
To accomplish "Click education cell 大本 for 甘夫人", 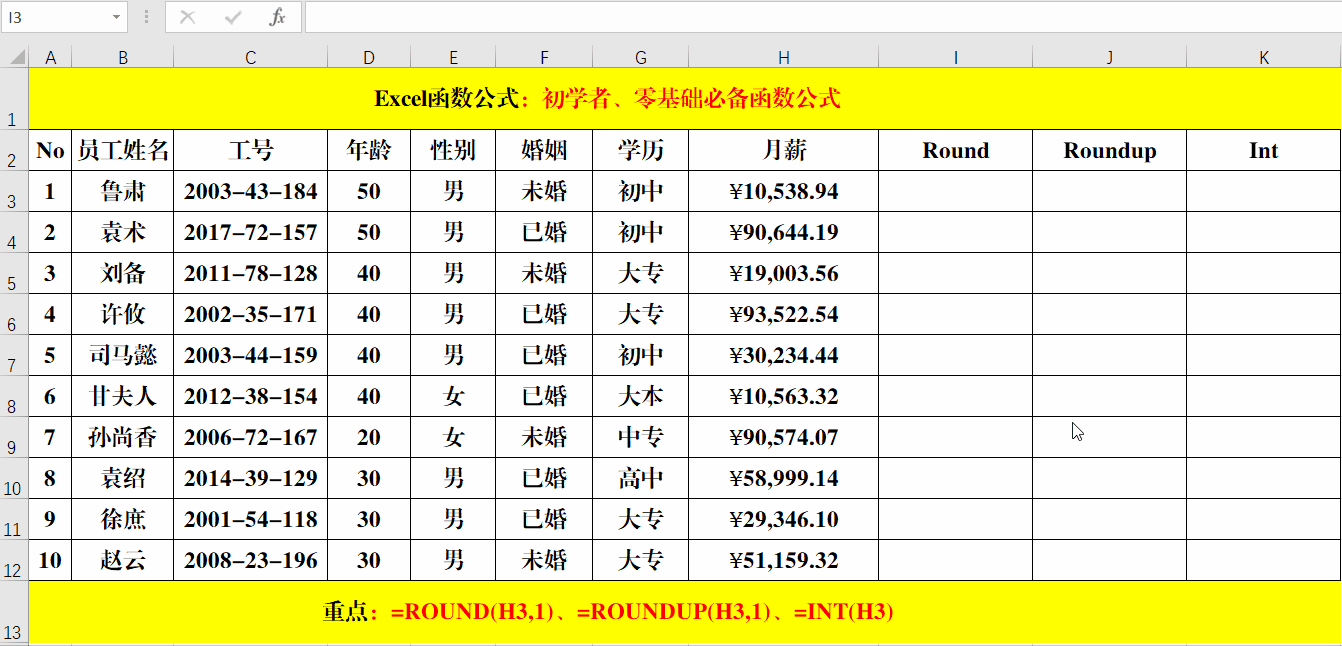I will (x=641, y=396).
